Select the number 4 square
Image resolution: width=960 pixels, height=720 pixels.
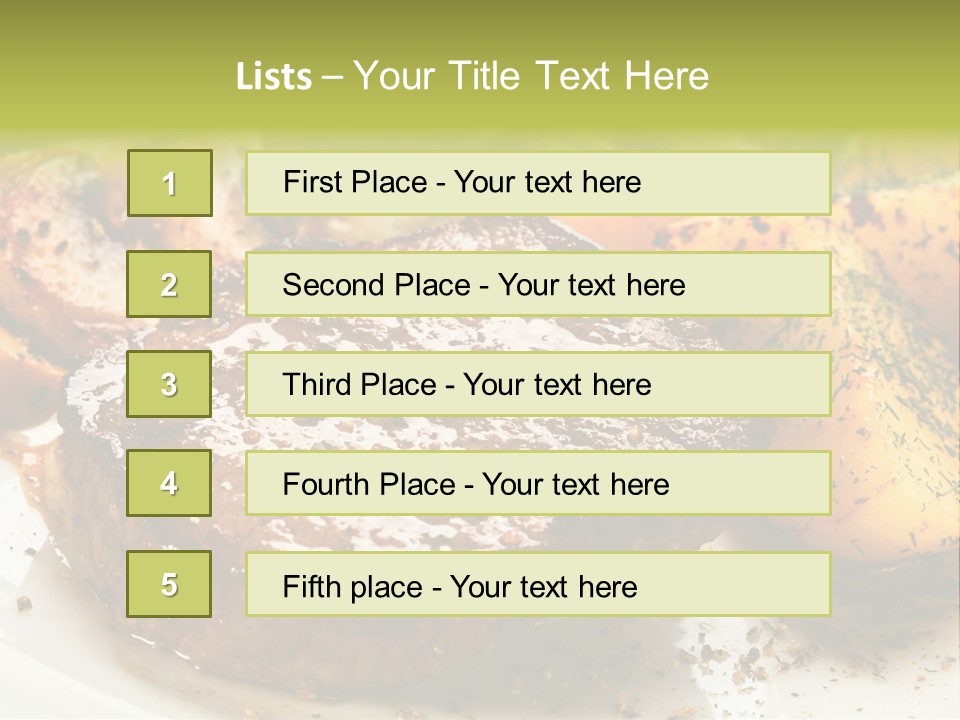tap(169, 484)
